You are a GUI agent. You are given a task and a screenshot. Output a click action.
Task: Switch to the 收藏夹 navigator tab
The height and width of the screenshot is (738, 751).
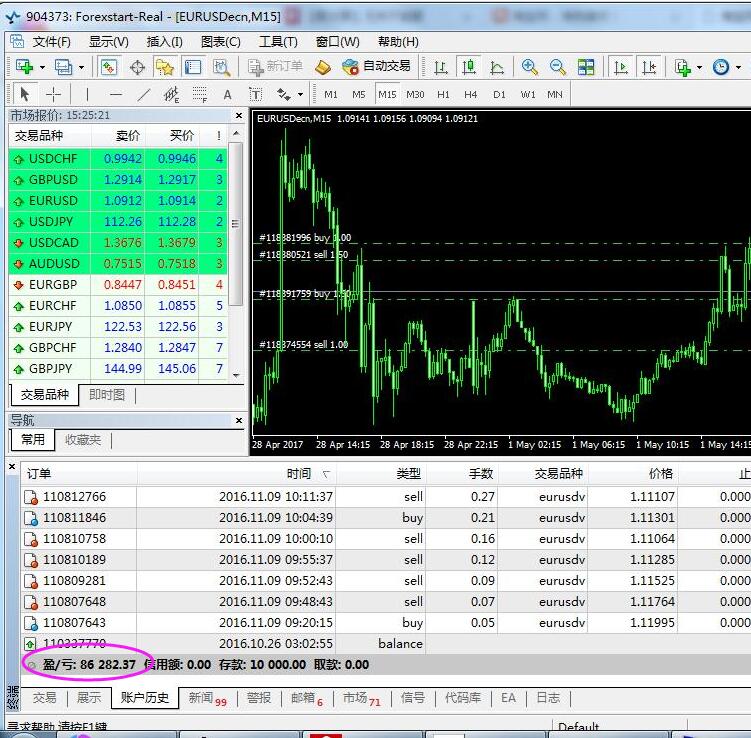coord(83,440)
